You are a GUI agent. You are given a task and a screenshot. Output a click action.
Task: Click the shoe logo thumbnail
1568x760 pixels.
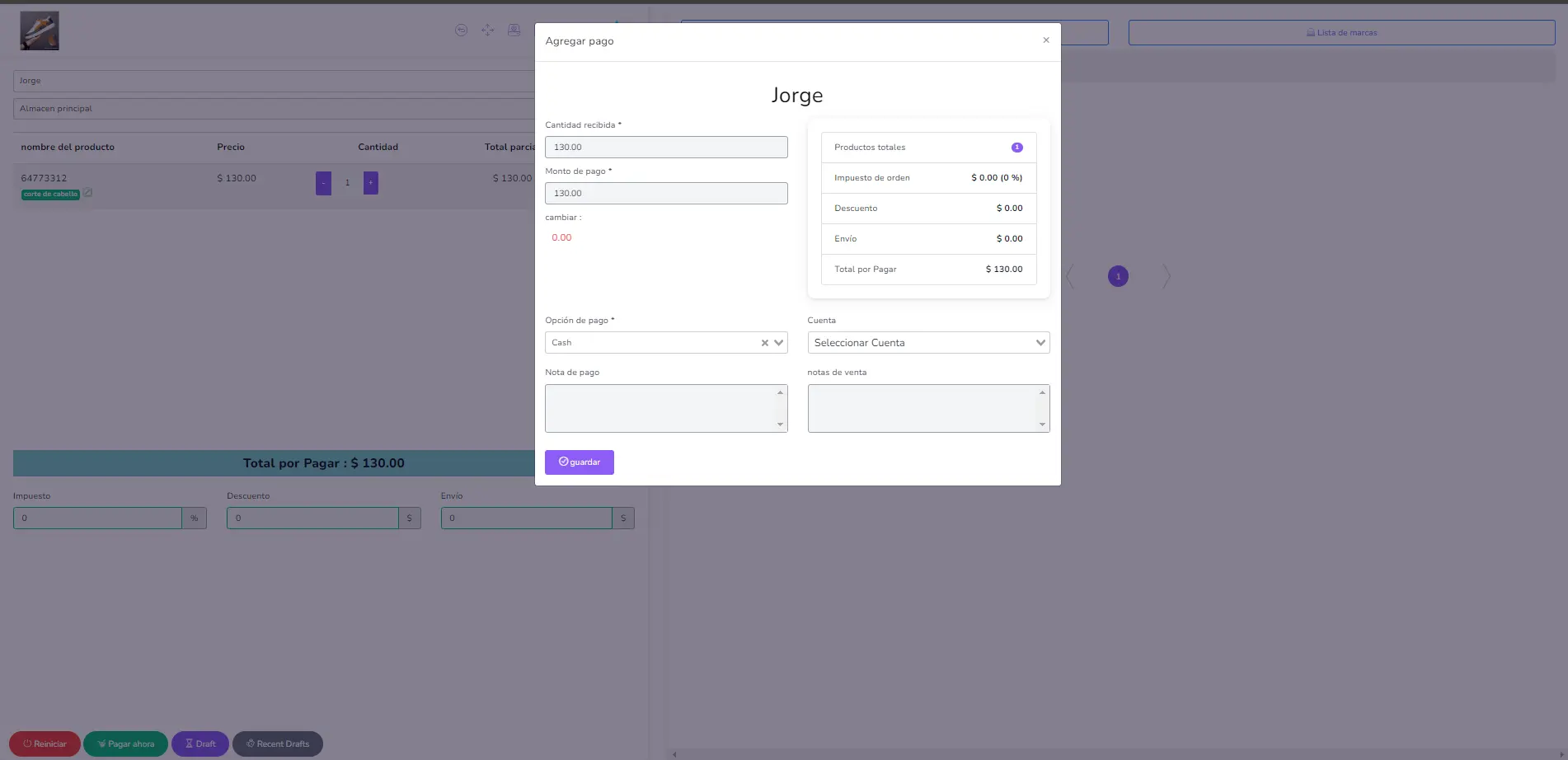[x=40, y=31]
